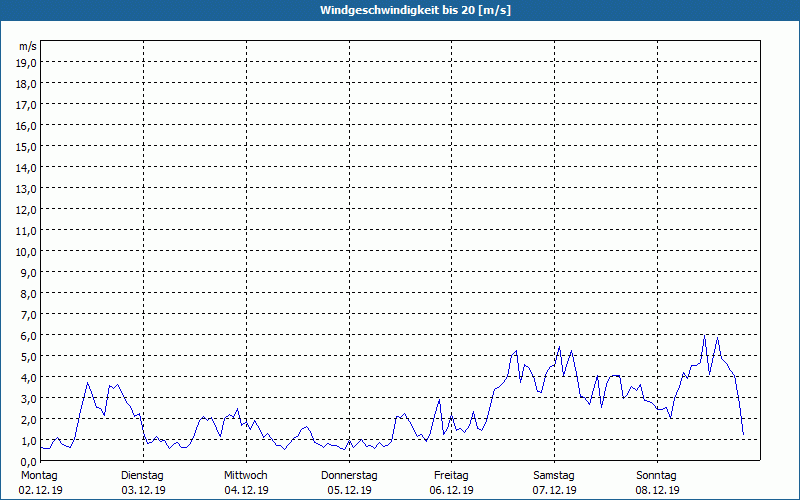
Task: Click the Dienstag day label
Action: pyautogui.click(x=142, y=476)
